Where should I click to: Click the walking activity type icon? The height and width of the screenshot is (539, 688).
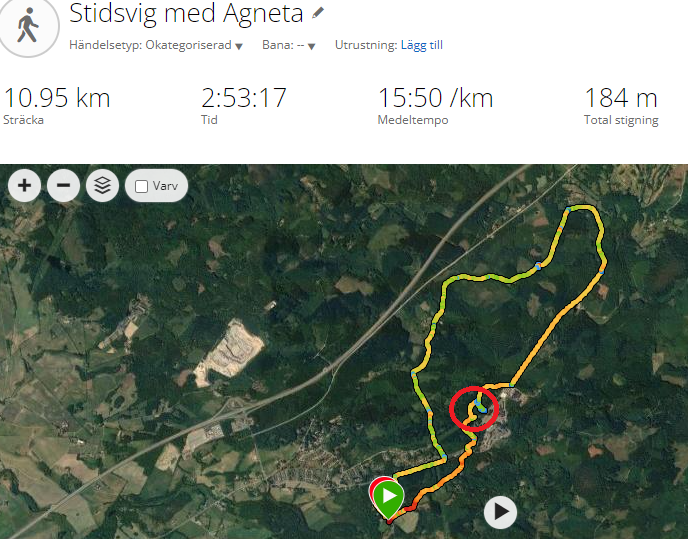[27, 25]
